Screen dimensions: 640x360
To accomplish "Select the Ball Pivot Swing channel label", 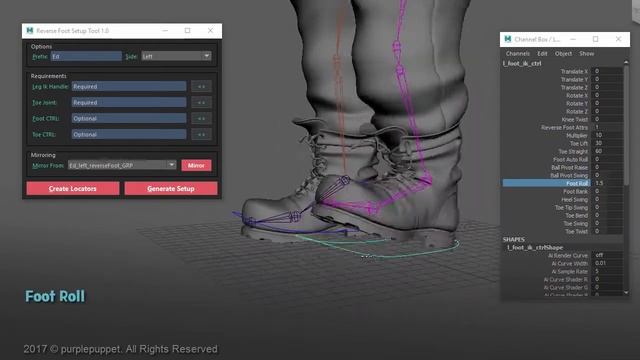I will (569, 175).
